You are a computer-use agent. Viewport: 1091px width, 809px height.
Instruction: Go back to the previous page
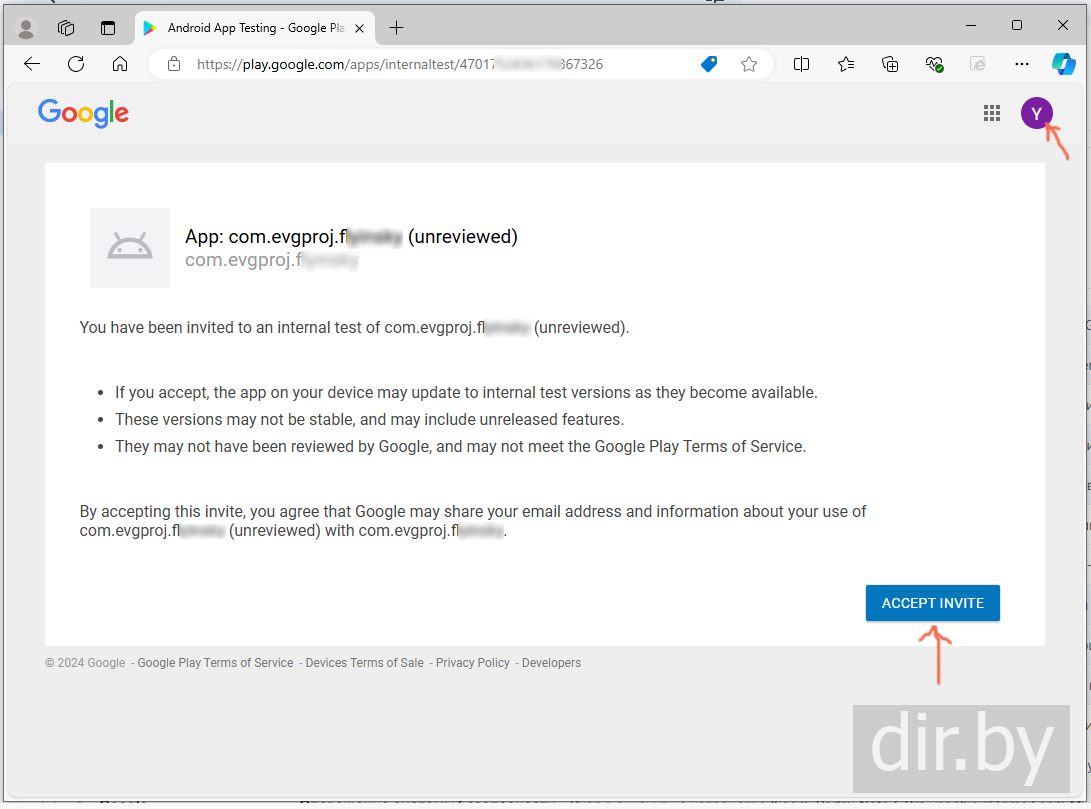click(32, 65)
